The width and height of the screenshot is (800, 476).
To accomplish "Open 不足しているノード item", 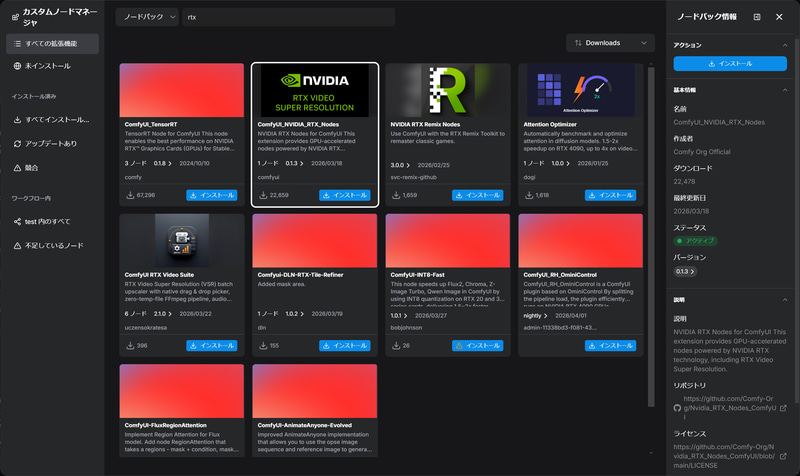I will point(53,245).
